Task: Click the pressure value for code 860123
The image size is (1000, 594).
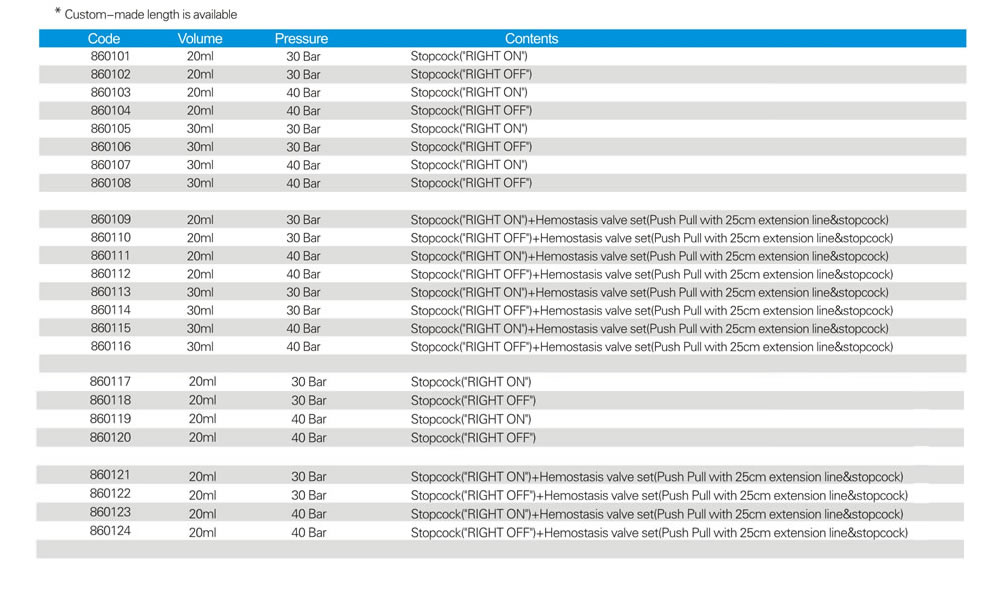Action: (309, 514)
